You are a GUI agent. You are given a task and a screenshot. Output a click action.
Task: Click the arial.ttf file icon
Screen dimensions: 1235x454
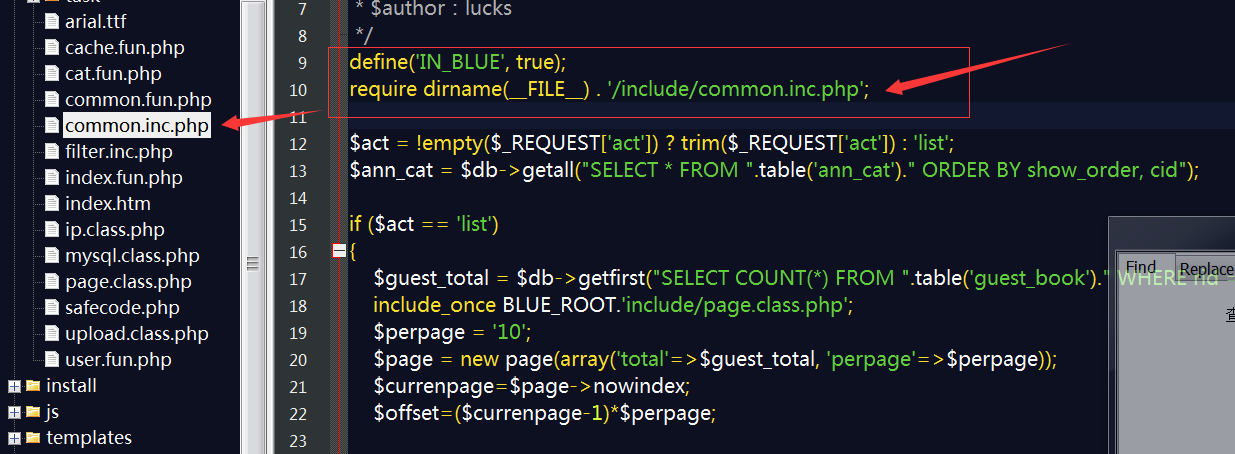(x=52, y=21)
